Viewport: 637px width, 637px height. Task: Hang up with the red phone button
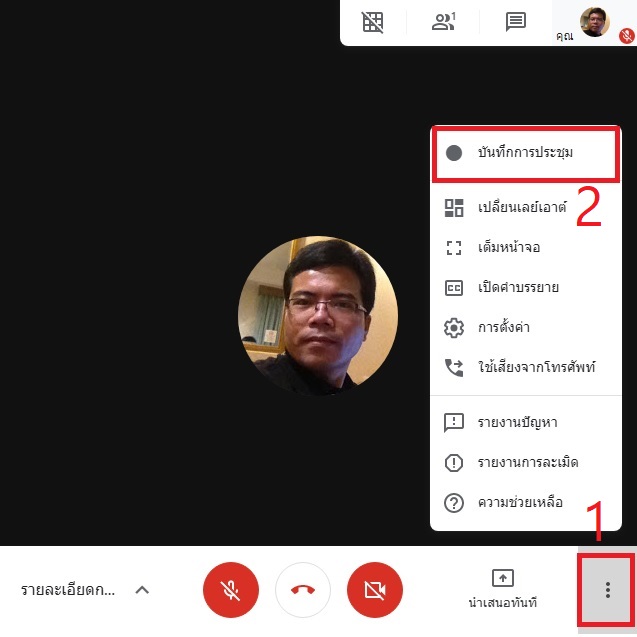(x=303, y=589)
